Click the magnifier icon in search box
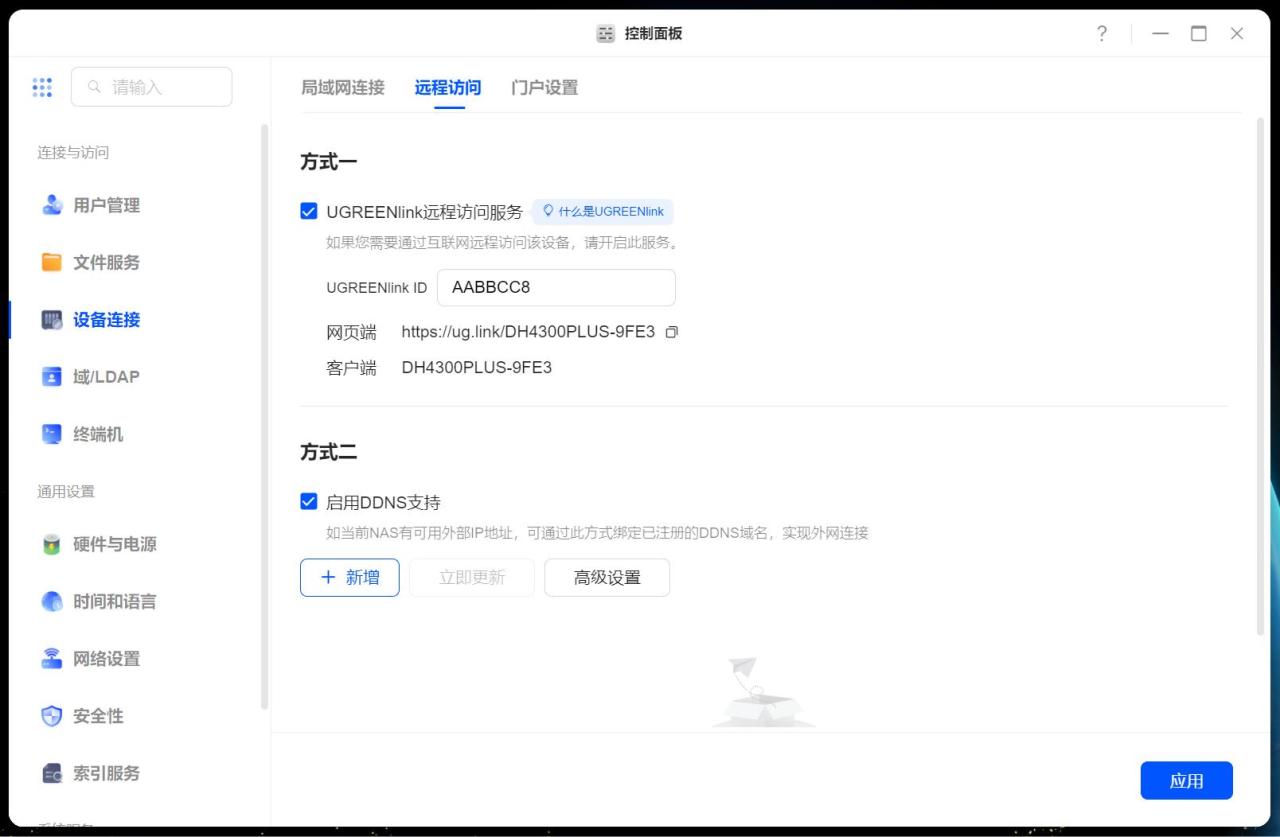The image size is (1280, 837). [95, 87]
